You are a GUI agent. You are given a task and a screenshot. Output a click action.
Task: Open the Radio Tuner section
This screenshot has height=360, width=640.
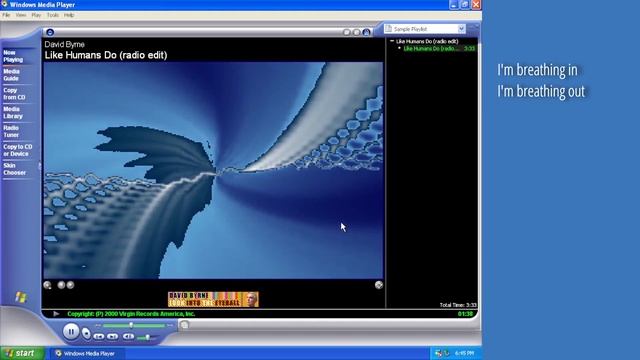coord(11,131)
